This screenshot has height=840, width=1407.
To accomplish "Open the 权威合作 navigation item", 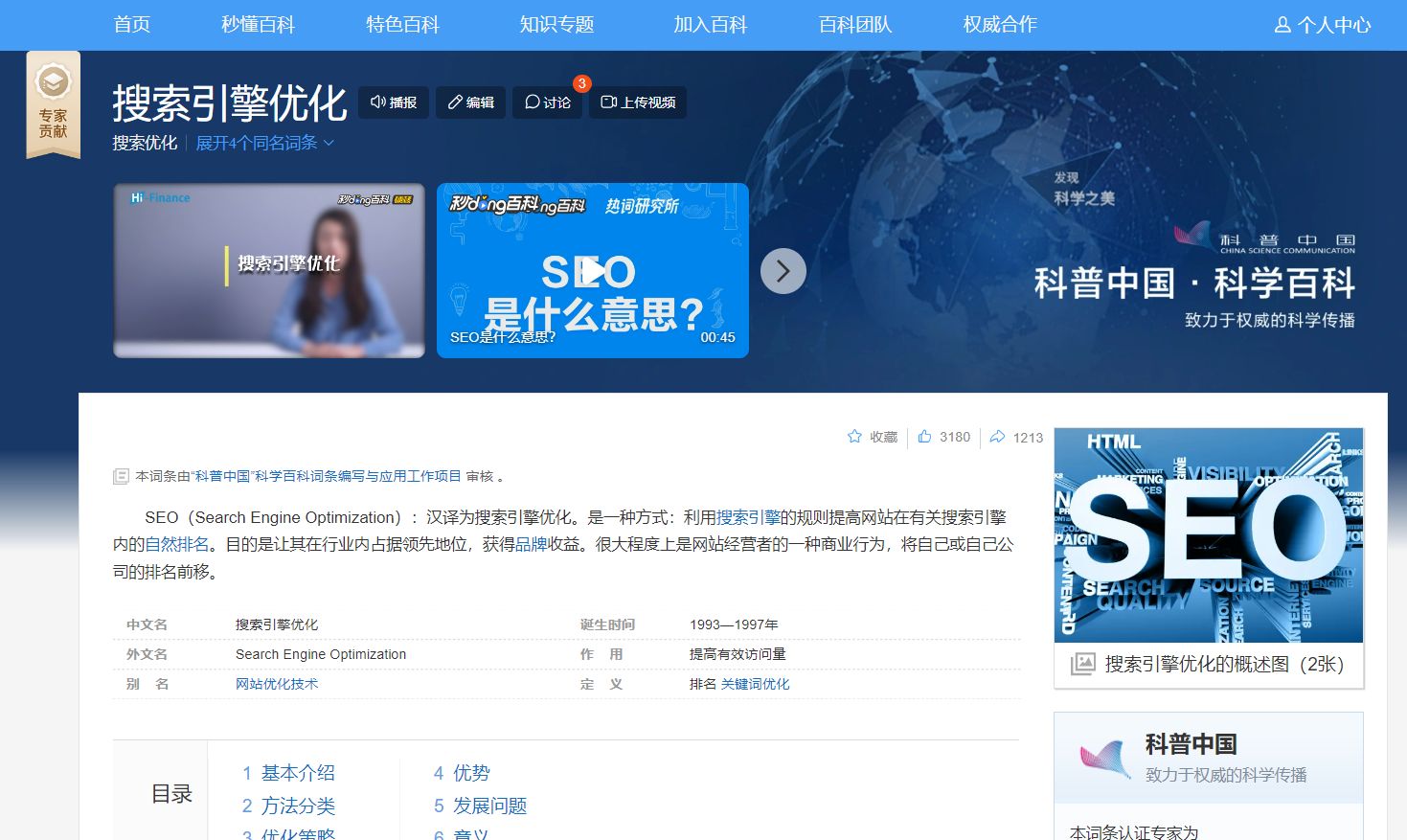I will [999, 25].
